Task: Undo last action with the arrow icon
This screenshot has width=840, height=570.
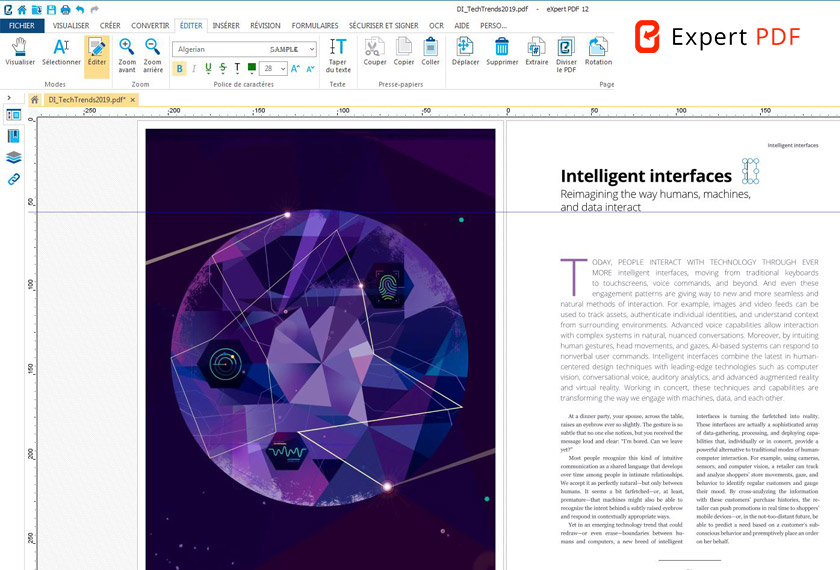Action: coord(80,9)
